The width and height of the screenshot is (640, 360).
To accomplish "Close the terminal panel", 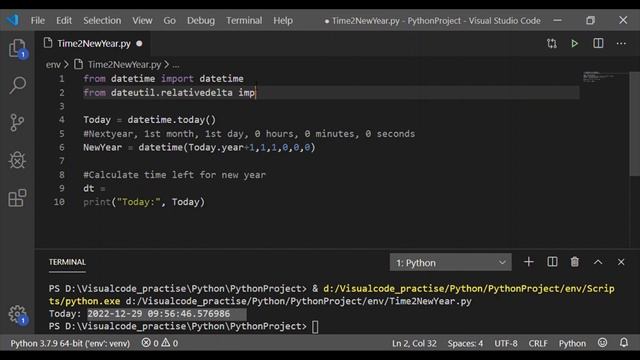I will tap(621, 262).
